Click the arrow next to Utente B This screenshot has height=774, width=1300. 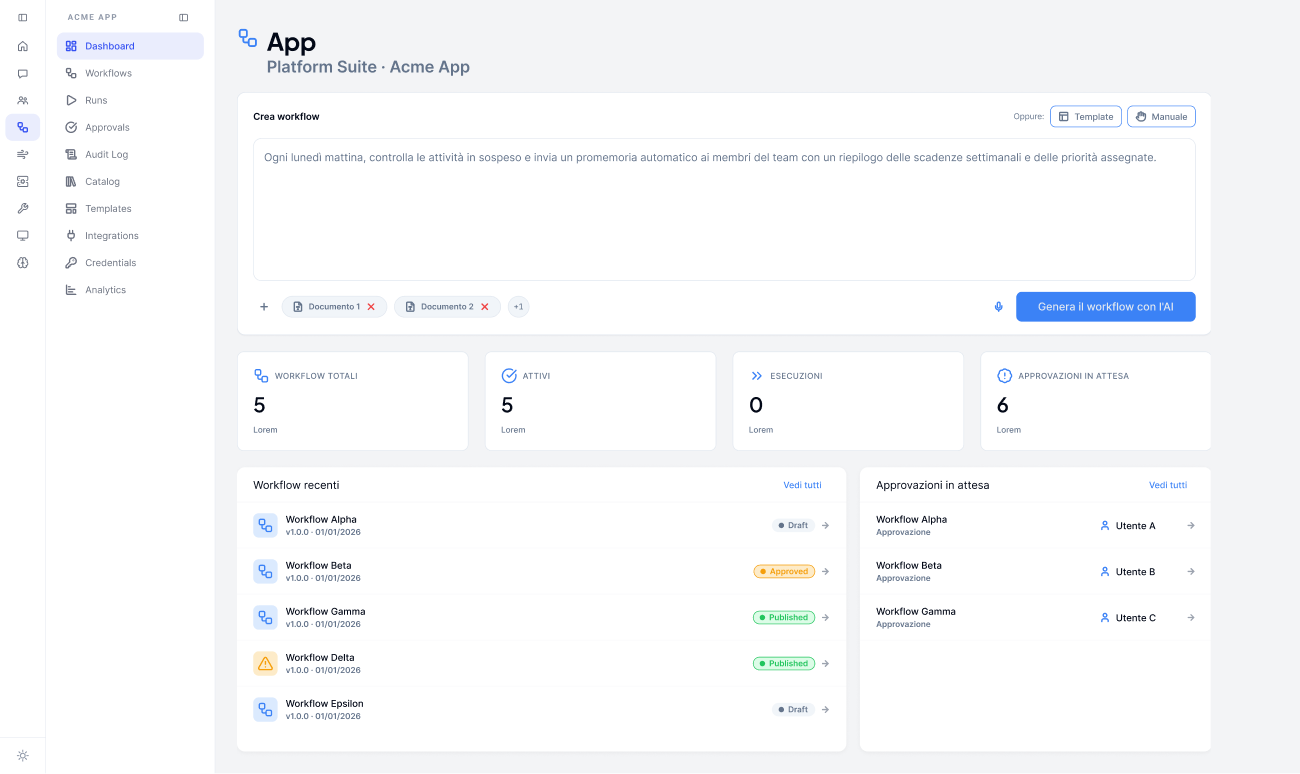click(x=1191, y=571)
